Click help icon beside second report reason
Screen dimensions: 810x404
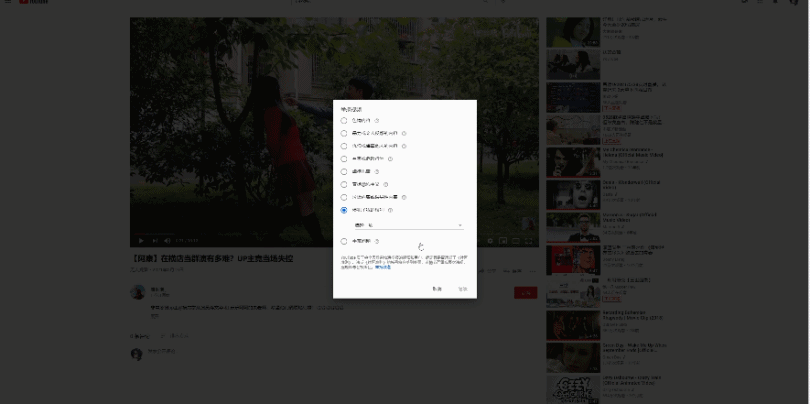(404, 133)
